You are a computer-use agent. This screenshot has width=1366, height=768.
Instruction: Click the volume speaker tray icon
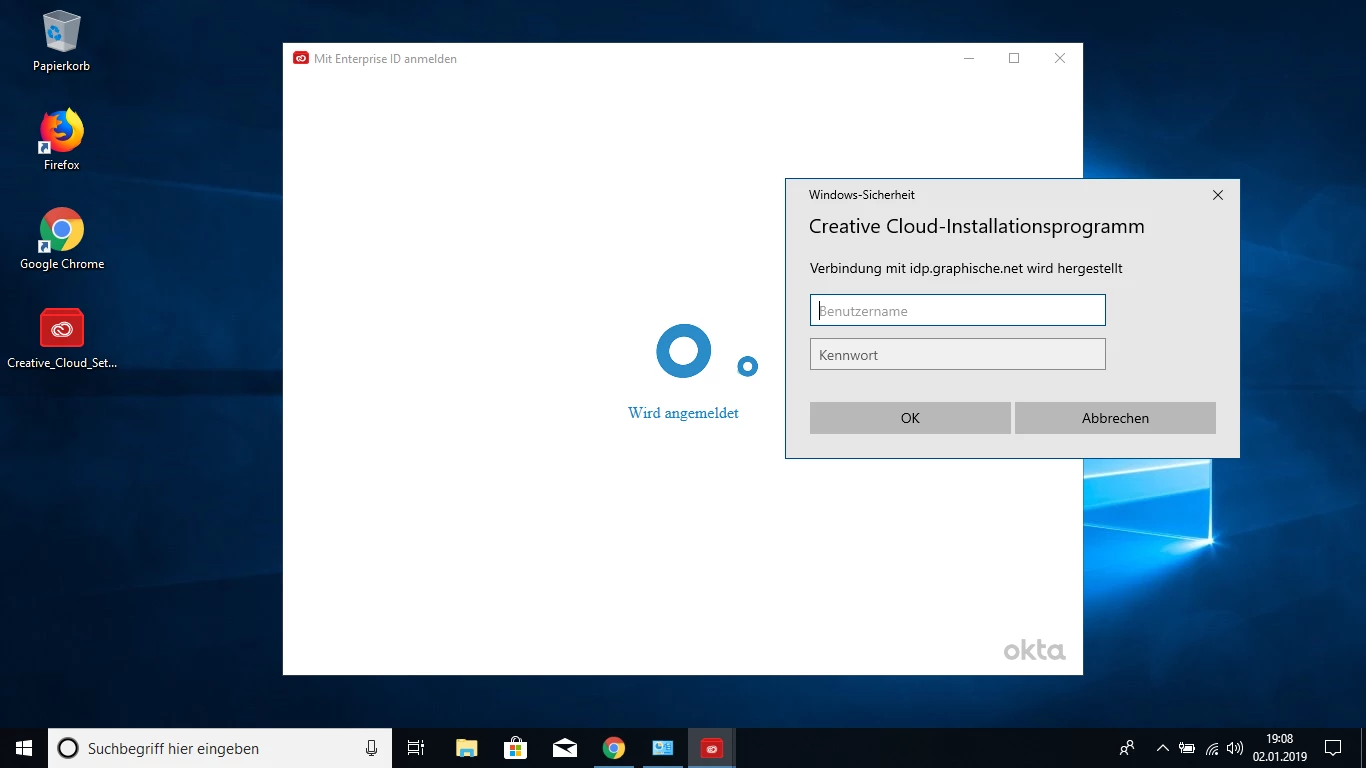coord(1235,748)
